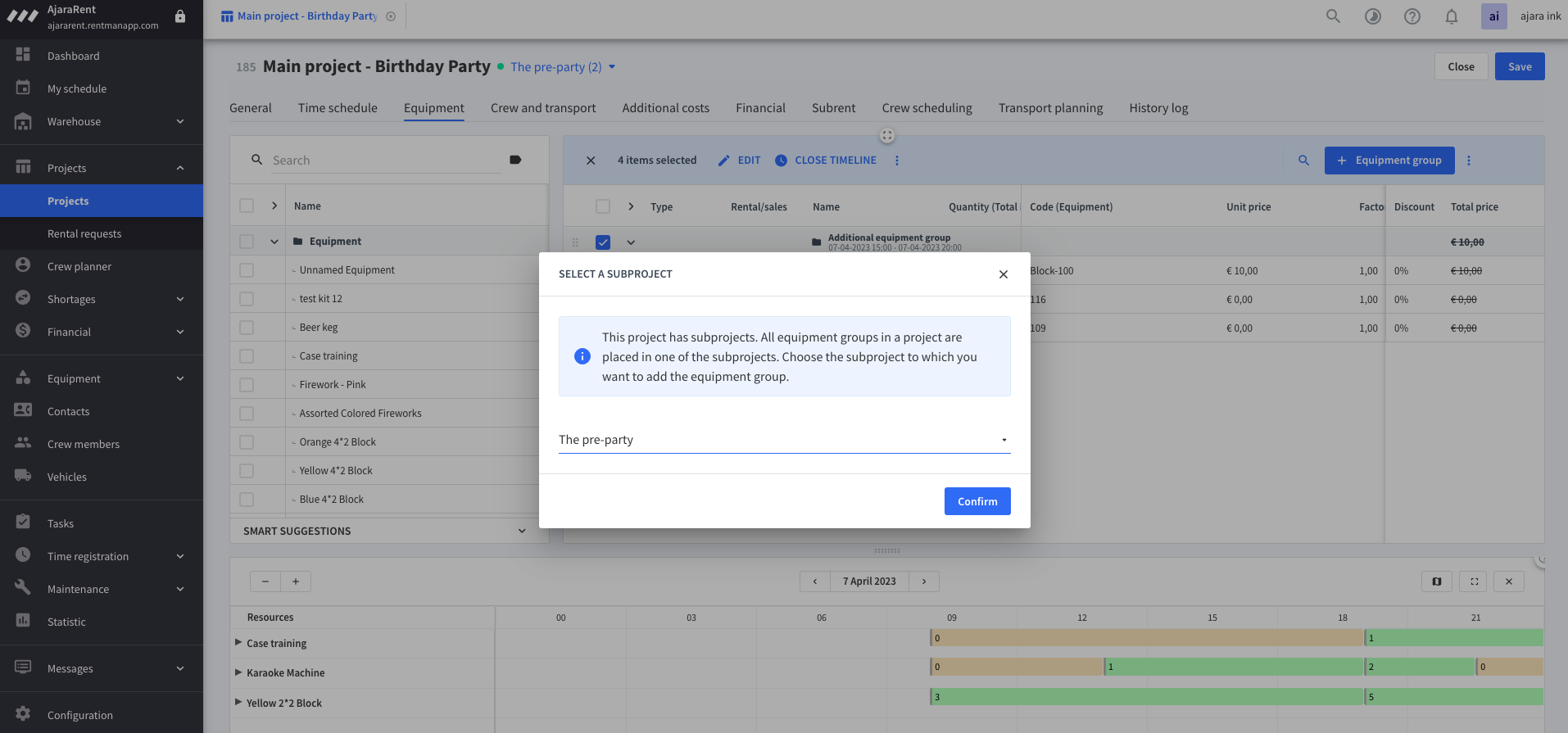
Task: Toggle the header checkbox in Name list
Action: pos(247,206)
